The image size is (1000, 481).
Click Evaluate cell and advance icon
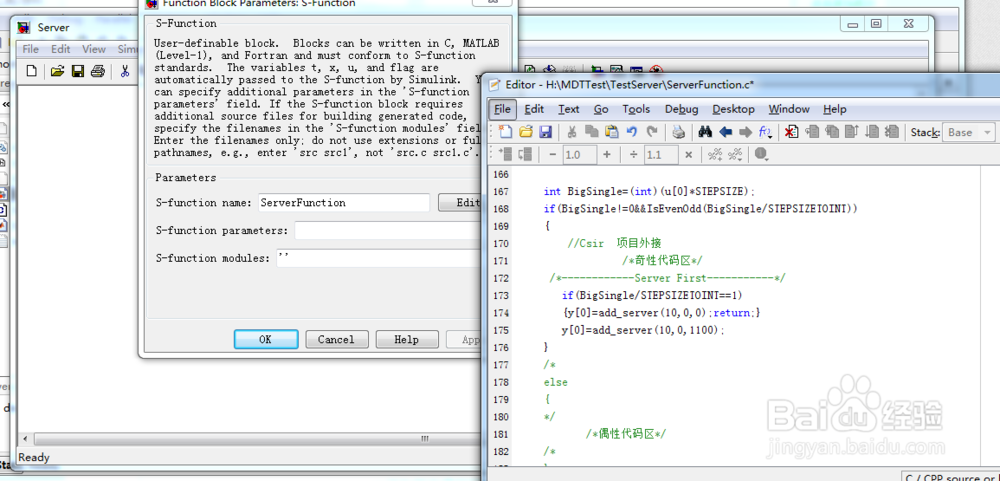click(526, 154)
